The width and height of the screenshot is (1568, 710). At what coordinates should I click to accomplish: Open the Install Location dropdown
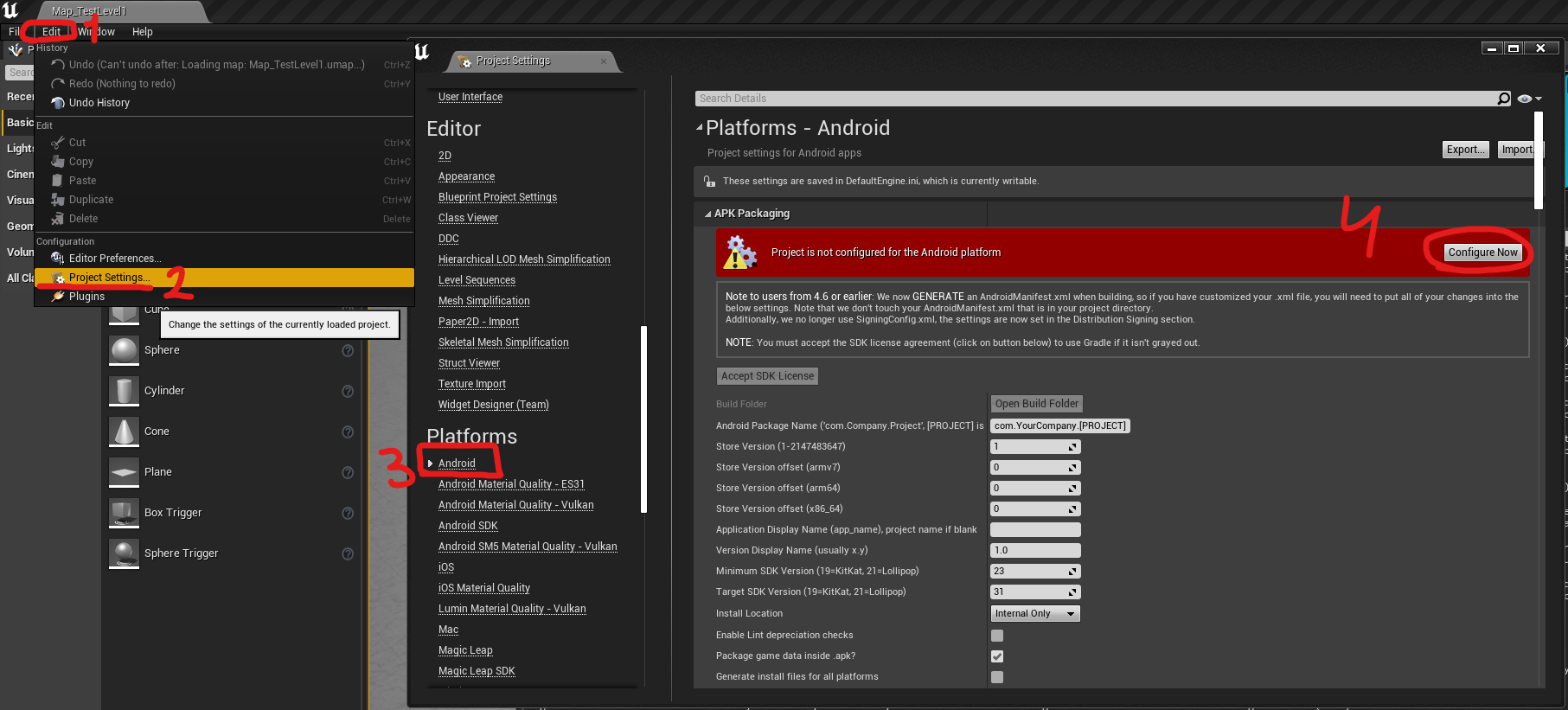[1034, 614]
